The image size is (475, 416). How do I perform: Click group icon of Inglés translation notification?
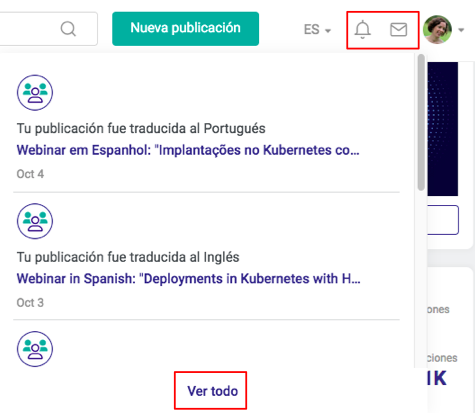(x=35, y=221)
